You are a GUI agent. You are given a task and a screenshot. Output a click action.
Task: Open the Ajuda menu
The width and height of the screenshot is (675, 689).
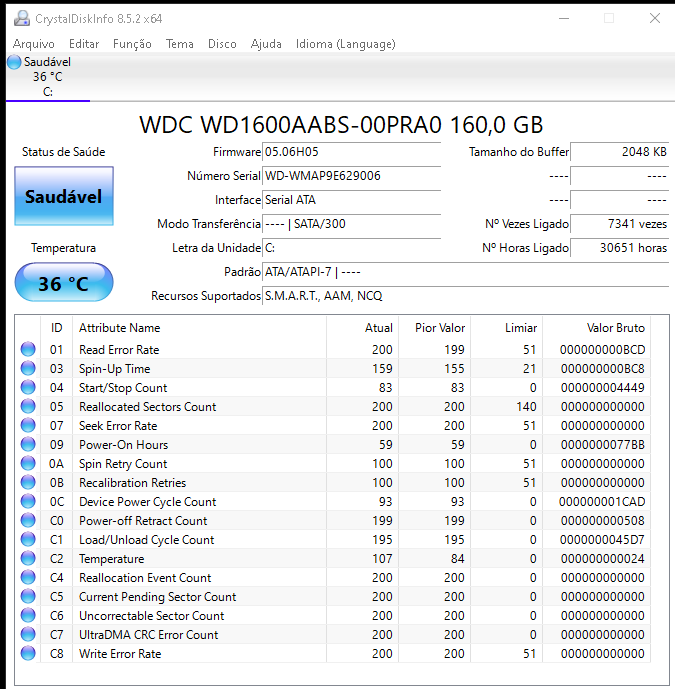tap(266, 44)
